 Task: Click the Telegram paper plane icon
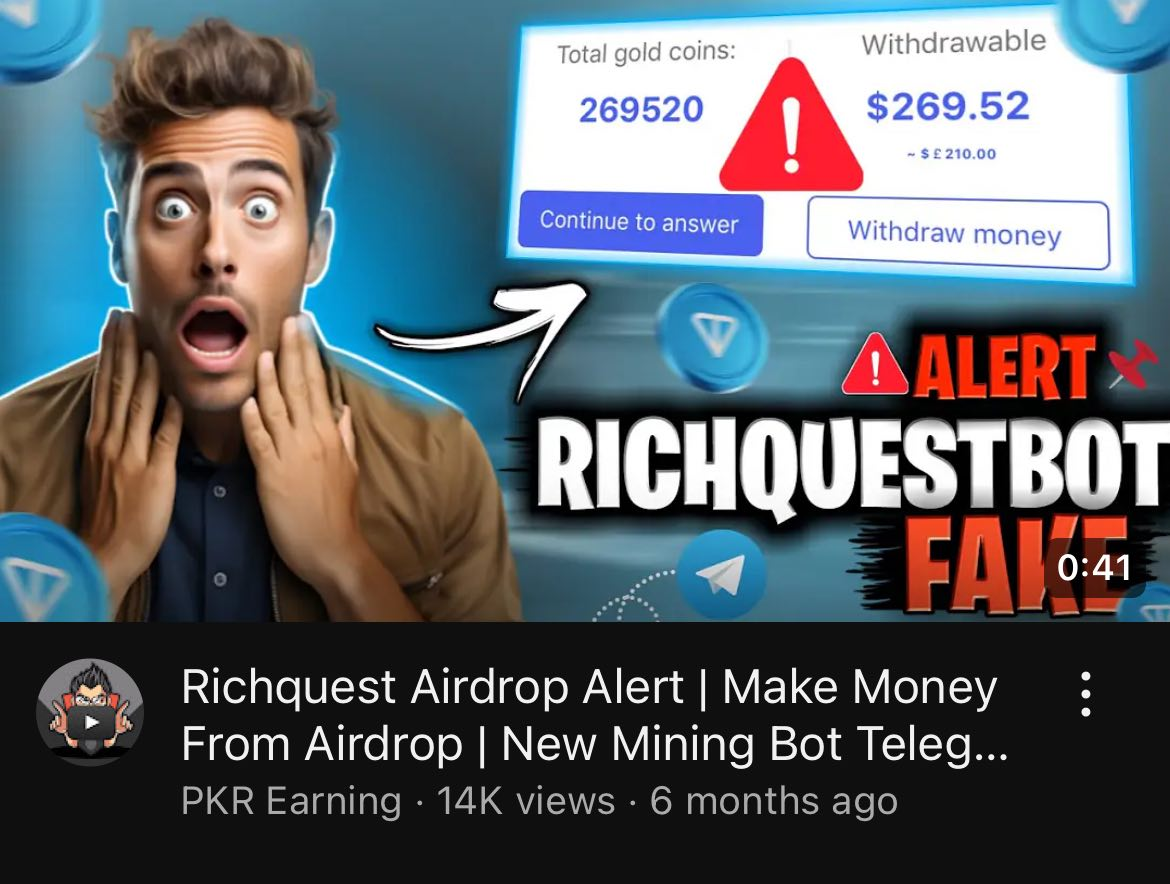click(721, 574)
